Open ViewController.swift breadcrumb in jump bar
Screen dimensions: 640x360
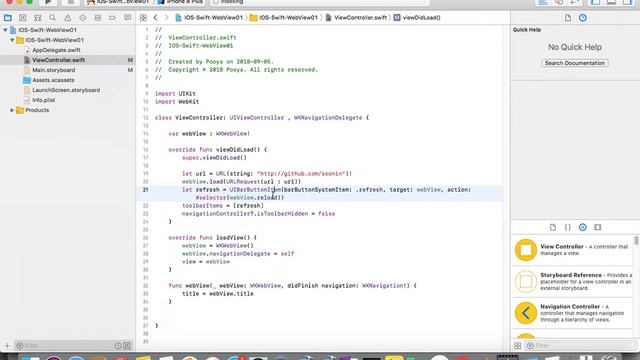[356, 18]
